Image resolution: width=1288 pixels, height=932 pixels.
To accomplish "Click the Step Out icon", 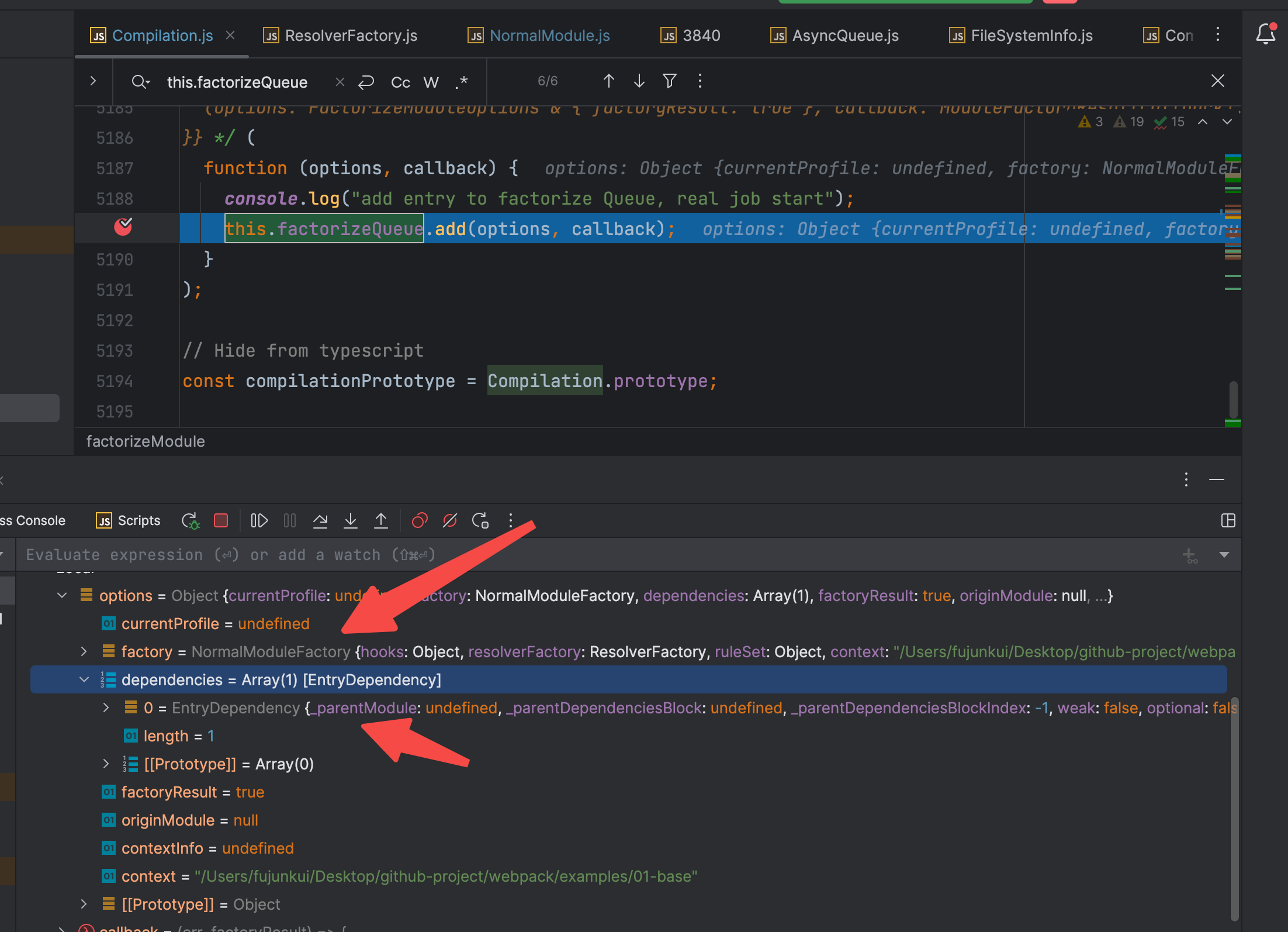I will [381, 520].
